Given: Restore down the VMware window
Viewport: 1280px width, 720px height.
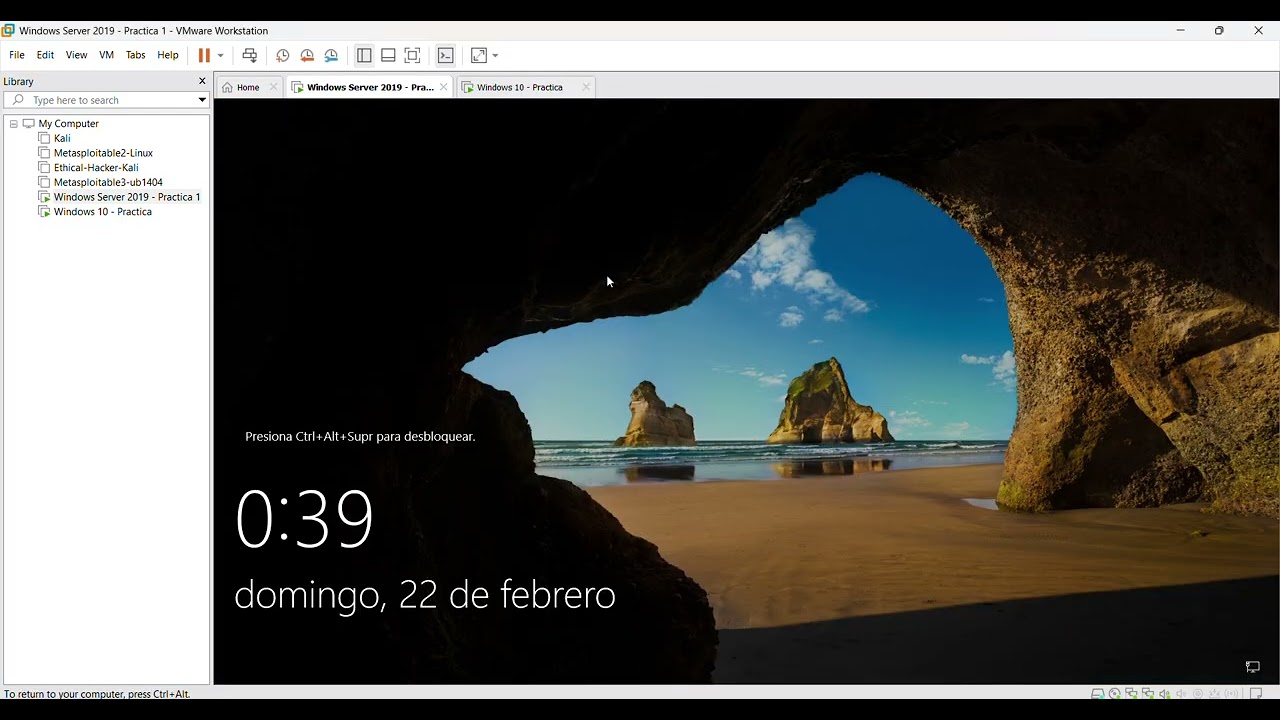Looking at the screenshot, I should [x=1219, y=31].
